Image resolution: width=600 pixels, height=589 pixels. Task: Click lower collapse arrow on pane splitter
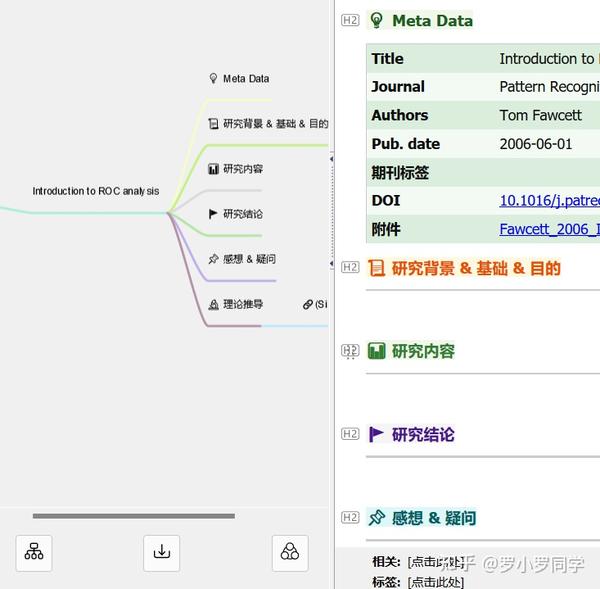coord(331,263)
